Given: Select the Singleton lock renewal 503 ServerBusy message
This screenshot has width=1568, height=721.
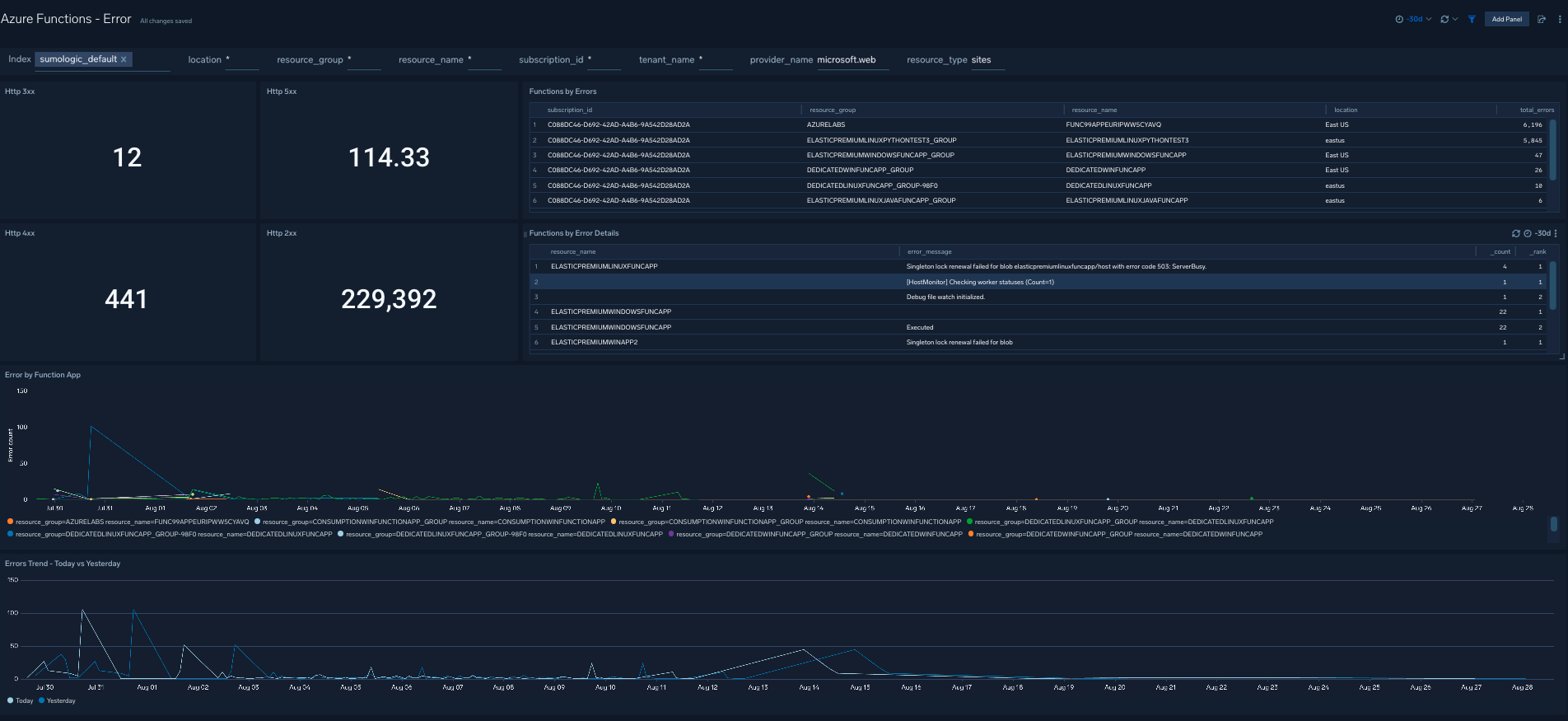Looking at the screenshot, I should (1056, 266).
